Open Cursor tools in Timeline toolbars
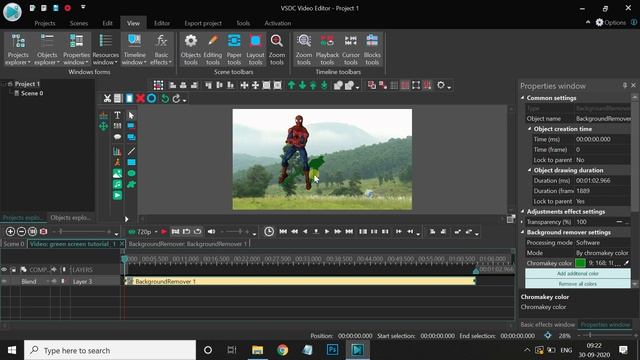This screenshot has height=360, width=640. point(351,49)
